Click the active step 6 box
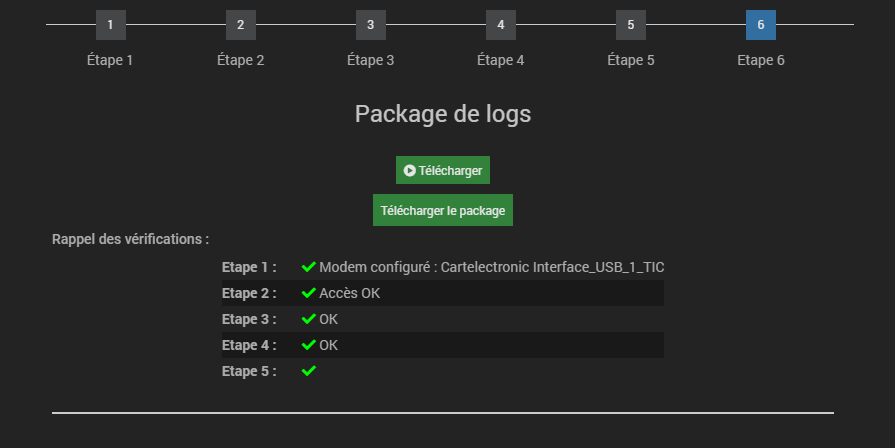This screenshot has height=448, width=895. [x=760, y=25]
